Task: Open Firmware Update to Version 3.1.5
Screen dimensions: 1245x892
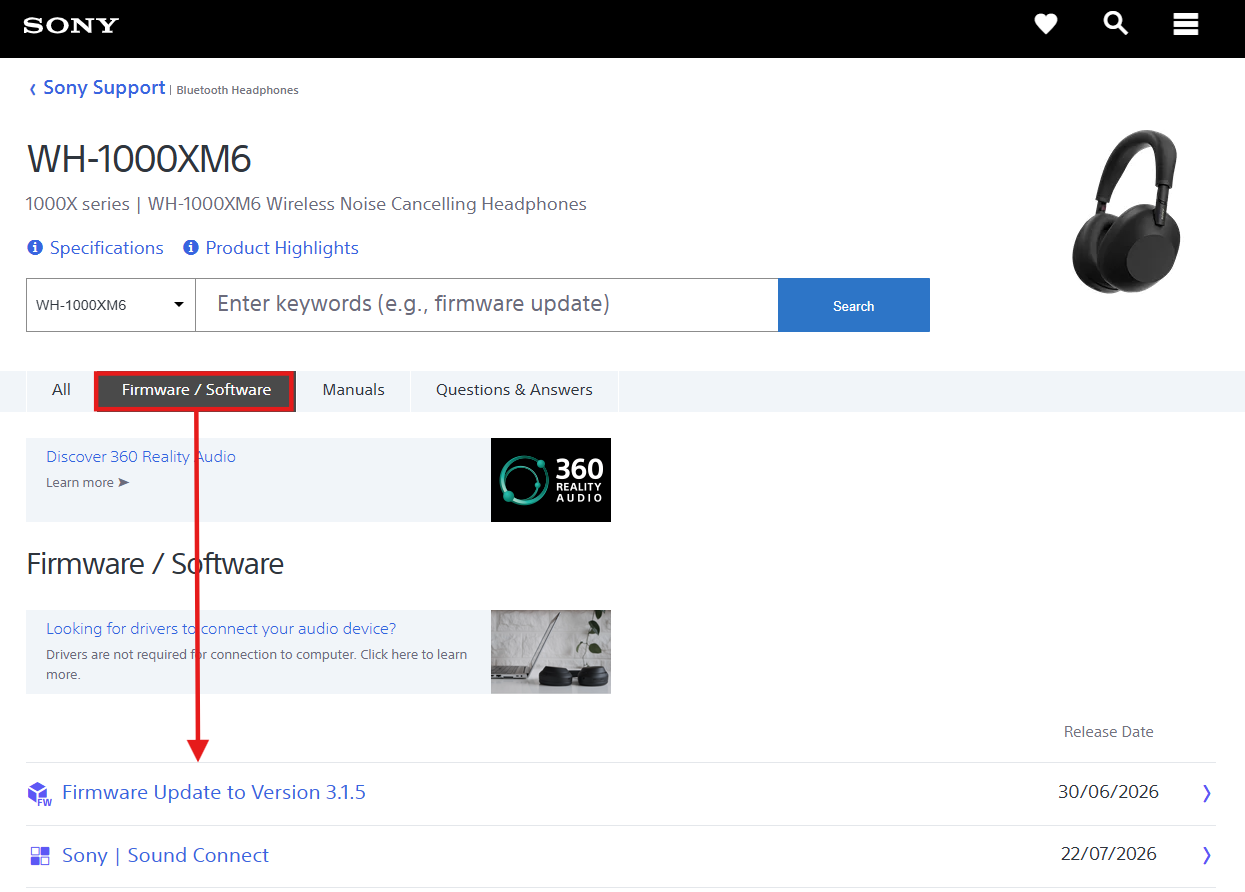Action: tap(214, 793)
